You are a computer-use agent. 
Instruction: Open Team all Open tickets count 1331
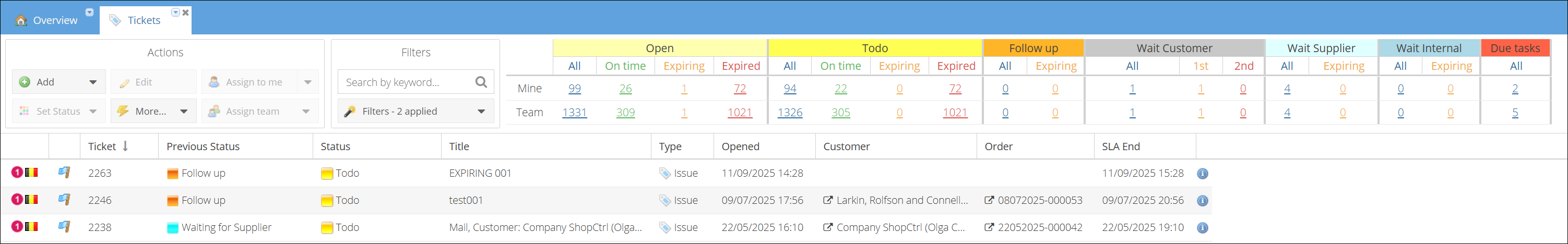574,113
